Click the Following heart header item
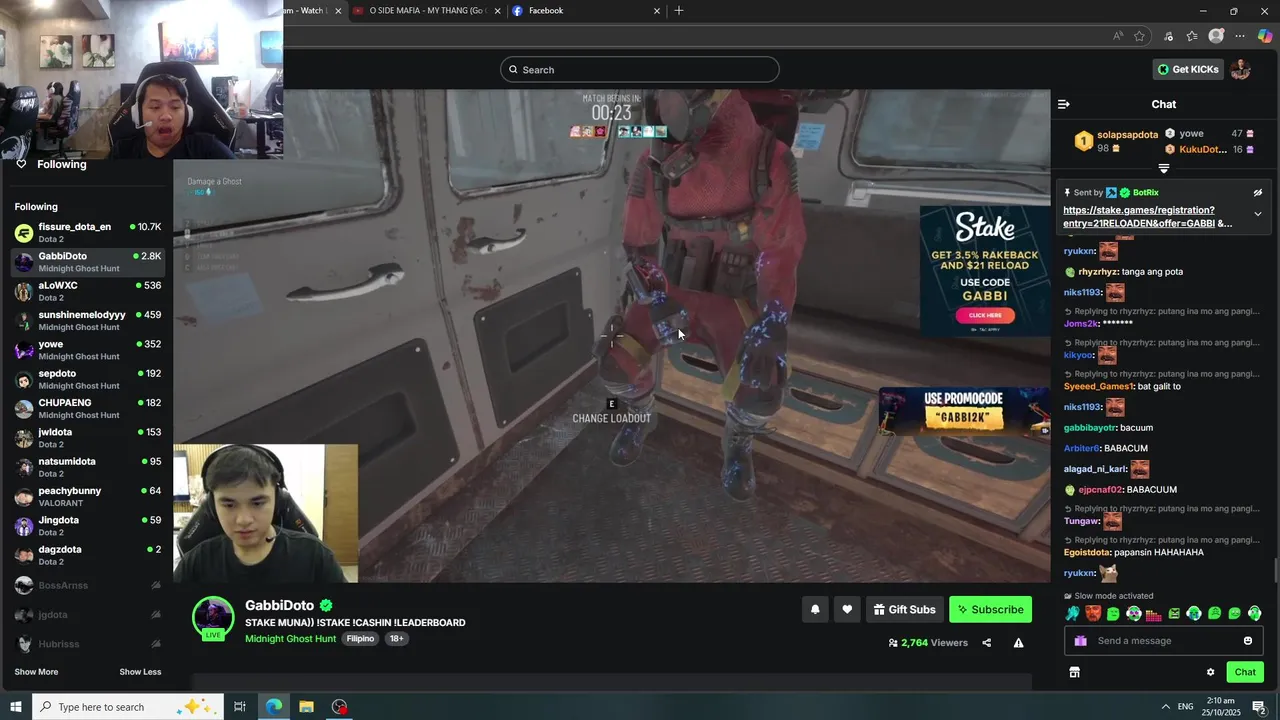Image resolution: width=1280 pixels, height=720 pixels. [x=51, y=164]
